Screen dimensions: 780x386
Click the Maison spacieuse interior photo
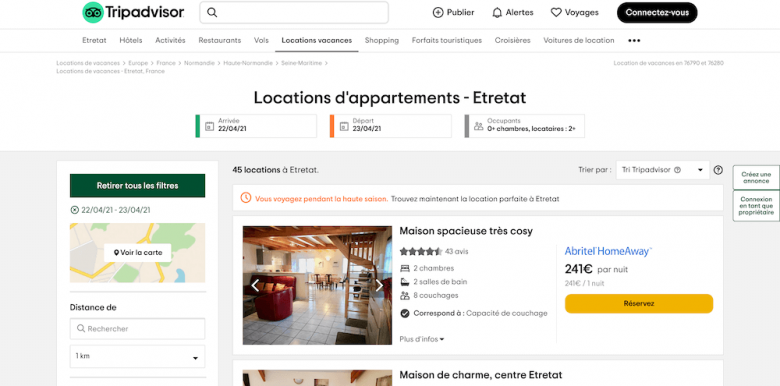(317, 286)
